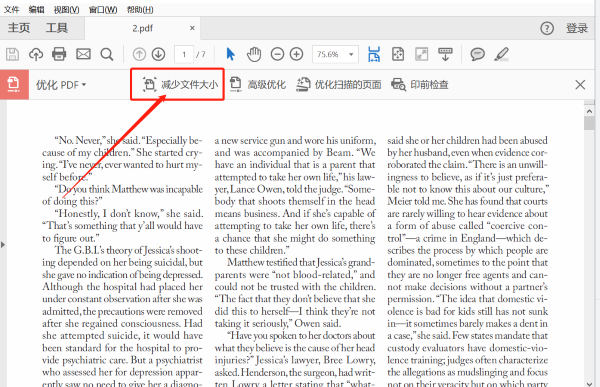
Task: Activate the hand pan tool
Action: [254, 54]
